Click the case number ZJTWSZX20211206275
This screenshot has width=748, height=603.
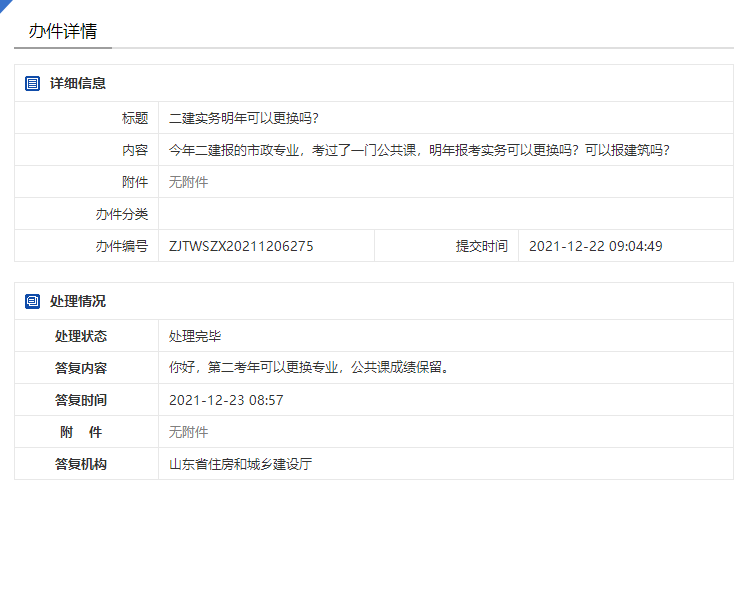tap(241, 246)
